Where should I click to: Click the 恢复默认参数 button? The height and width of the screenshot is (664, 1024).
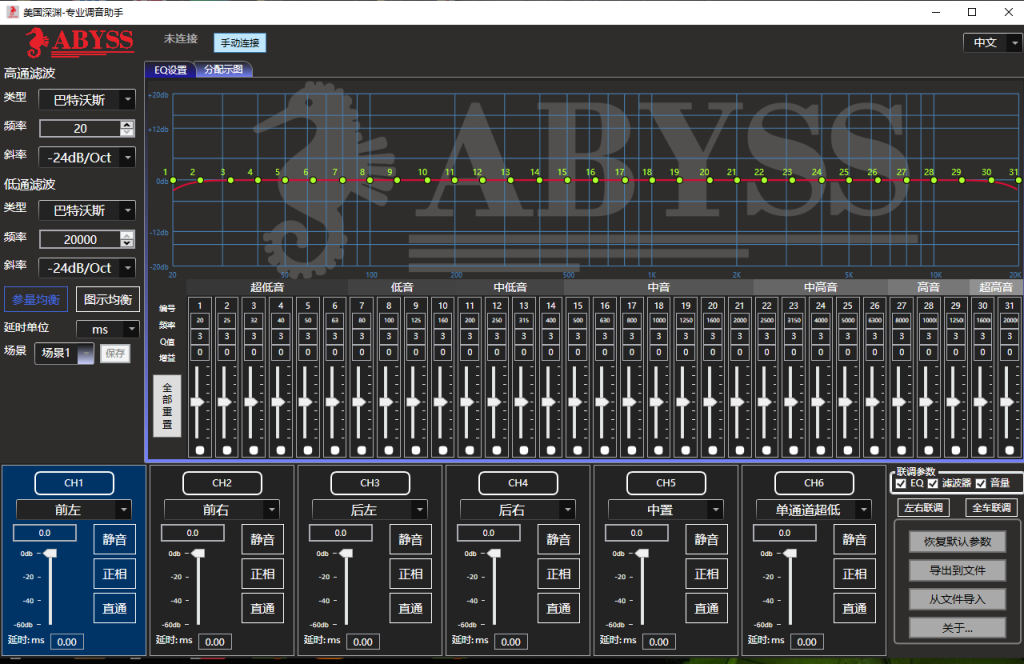pos(957,541)
